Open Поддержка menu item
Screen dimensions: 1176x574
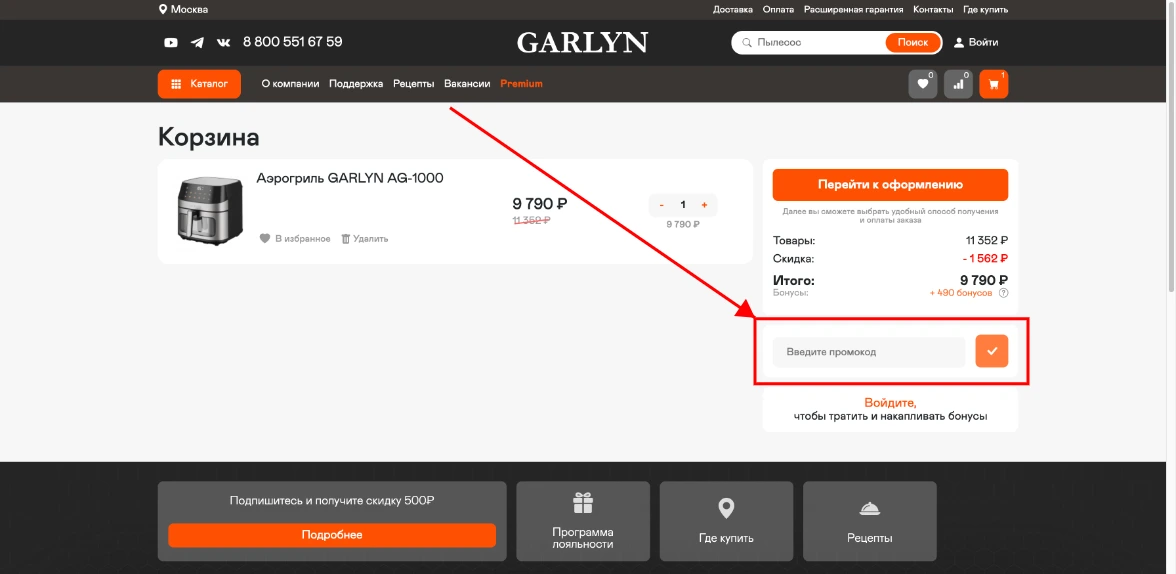point(356,84)
